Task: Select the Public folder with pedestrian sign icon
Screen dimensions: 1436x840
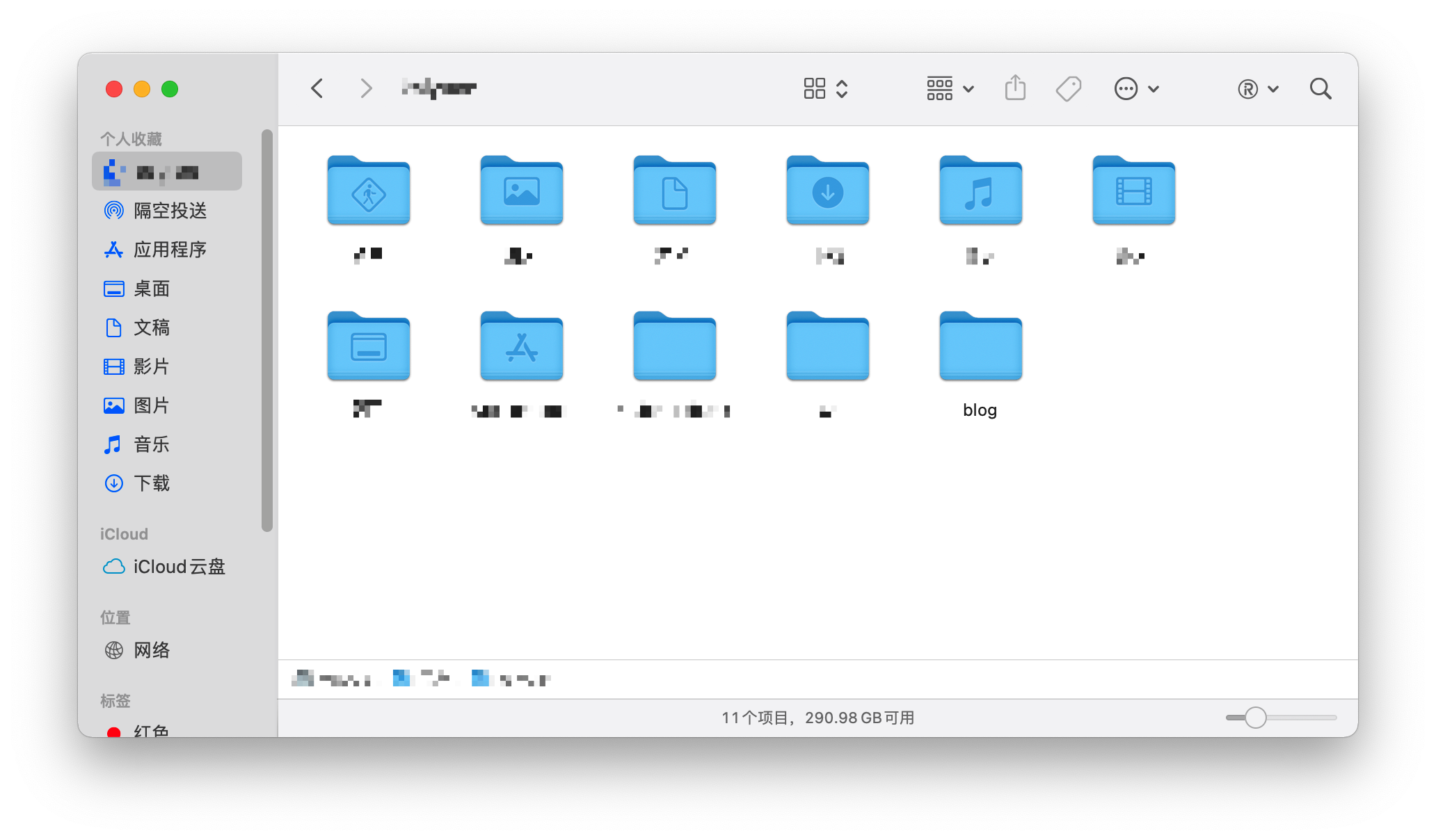Action: pos(368,191)
